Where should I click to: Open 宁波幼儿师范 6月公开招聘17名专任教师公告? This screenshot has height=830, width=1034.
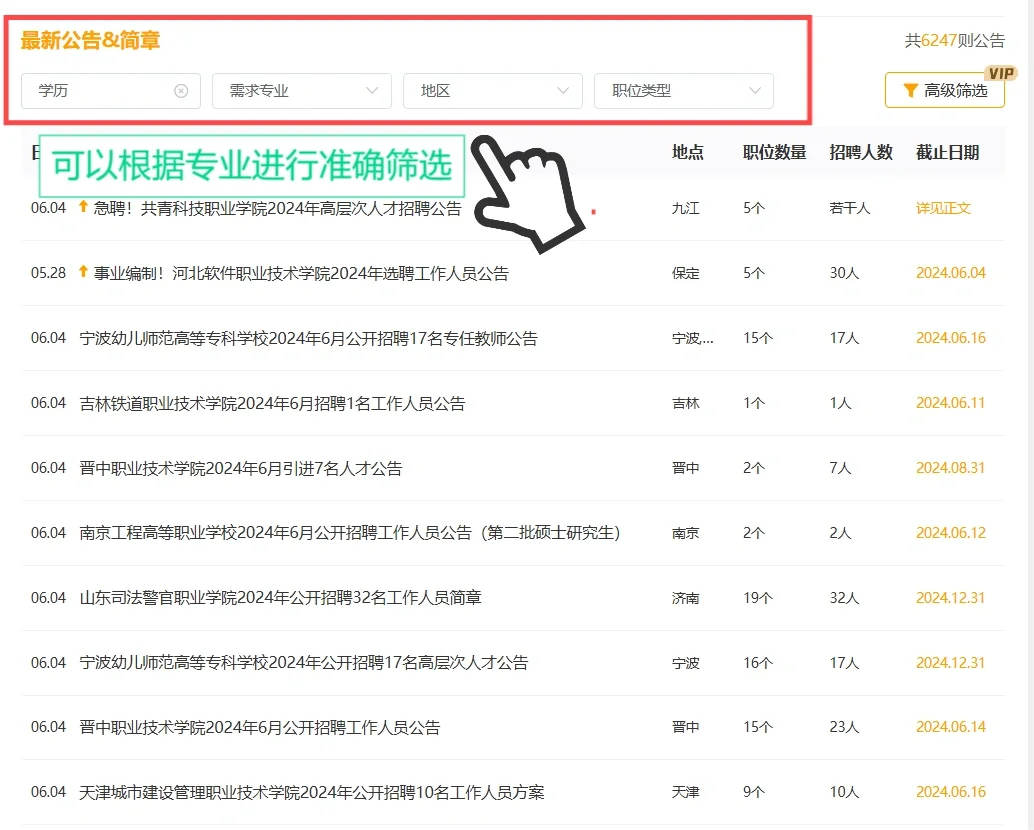point(309,338)
